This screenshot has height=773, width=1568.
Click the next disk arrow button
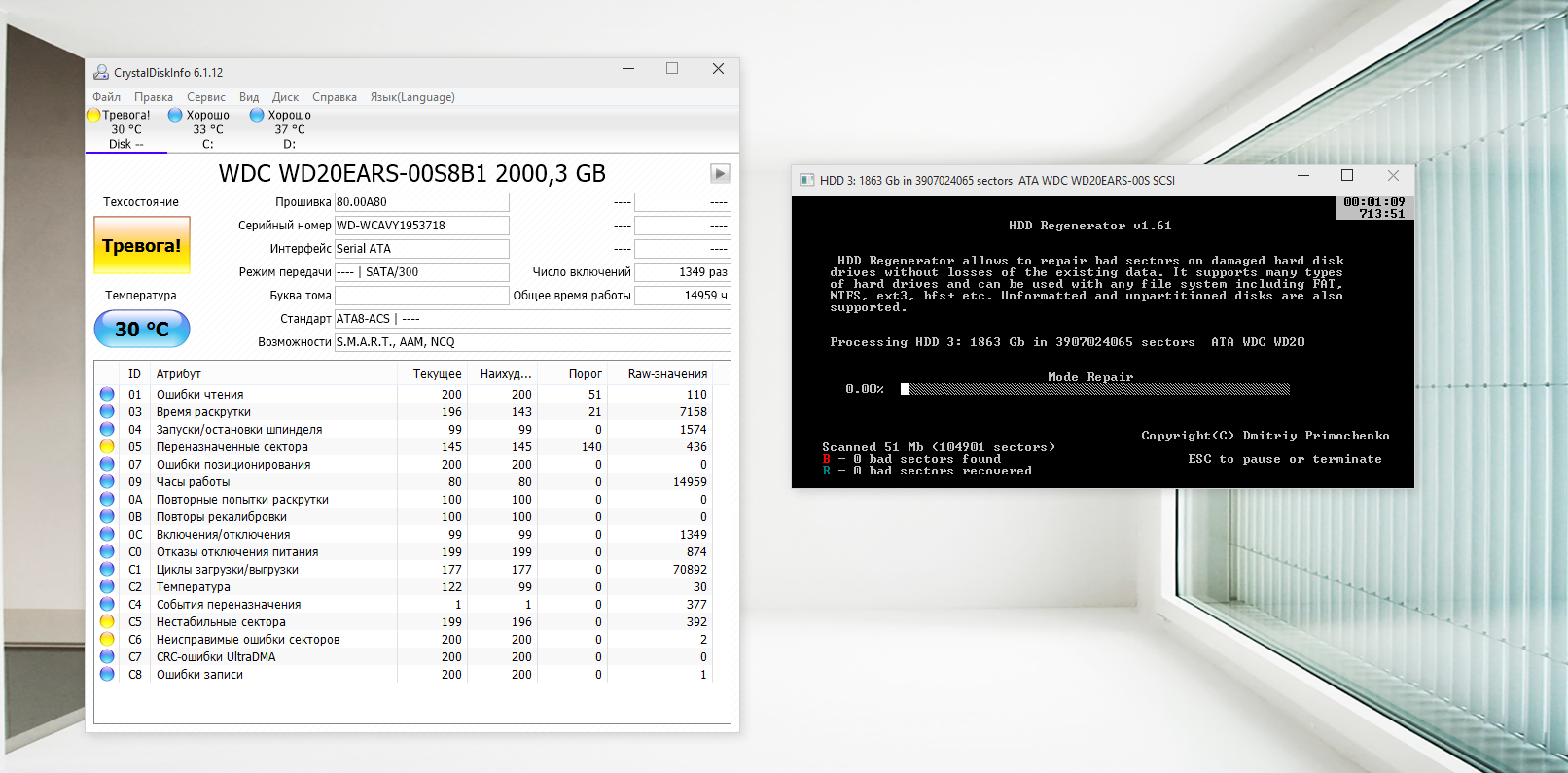click(720, 173)
